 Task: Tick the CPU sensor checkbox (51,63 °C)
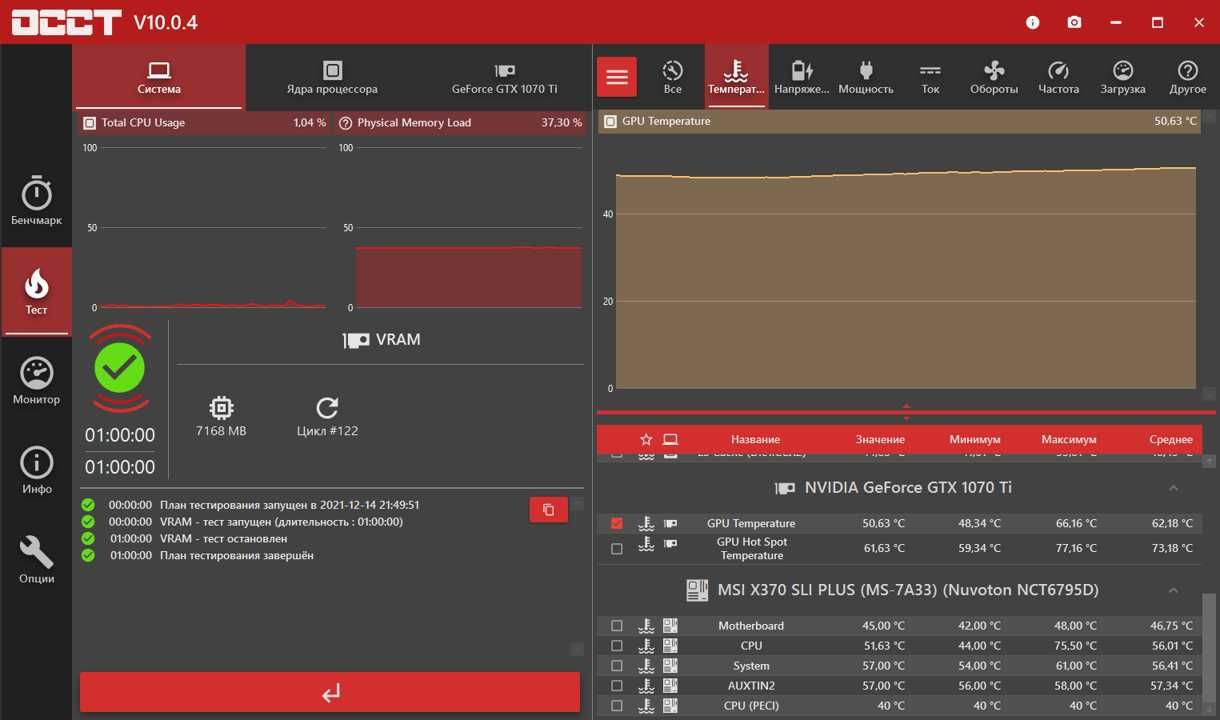617,646
